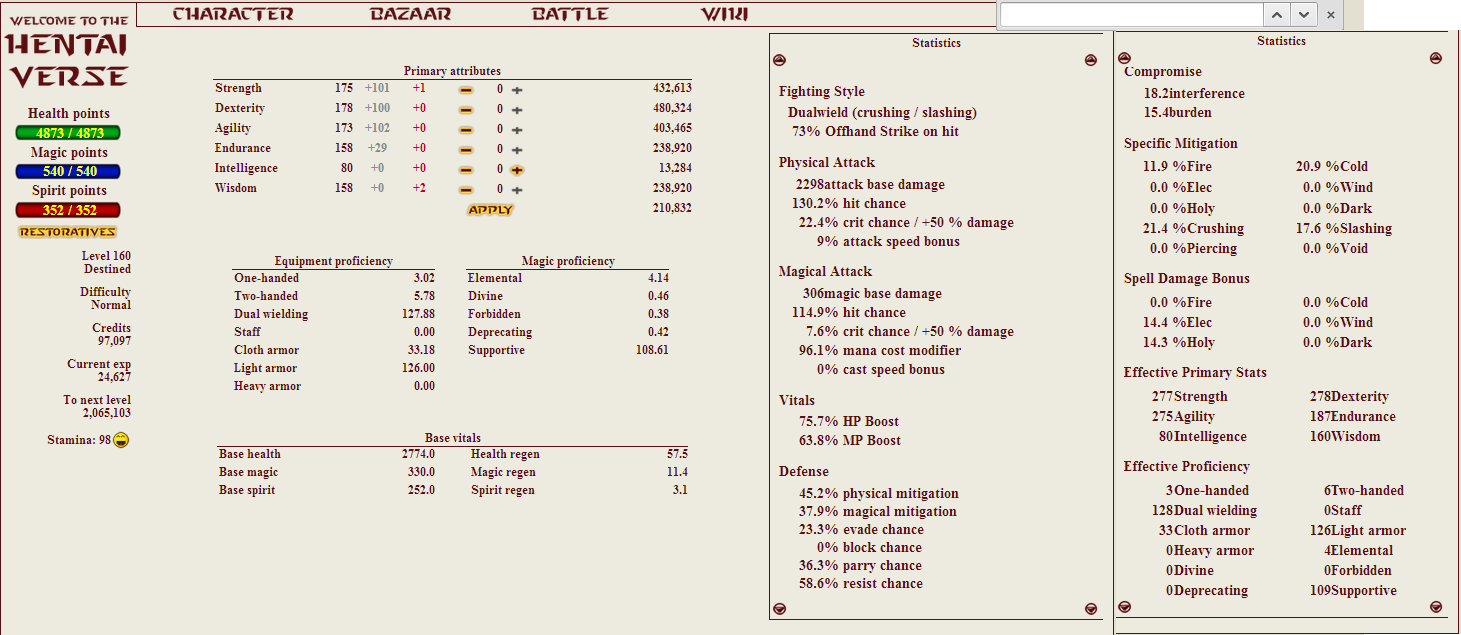The width and height of the screenshot is (1461, 635).
Task: Click the Intelligence exp value 13,284
Action: click(675, 168)
